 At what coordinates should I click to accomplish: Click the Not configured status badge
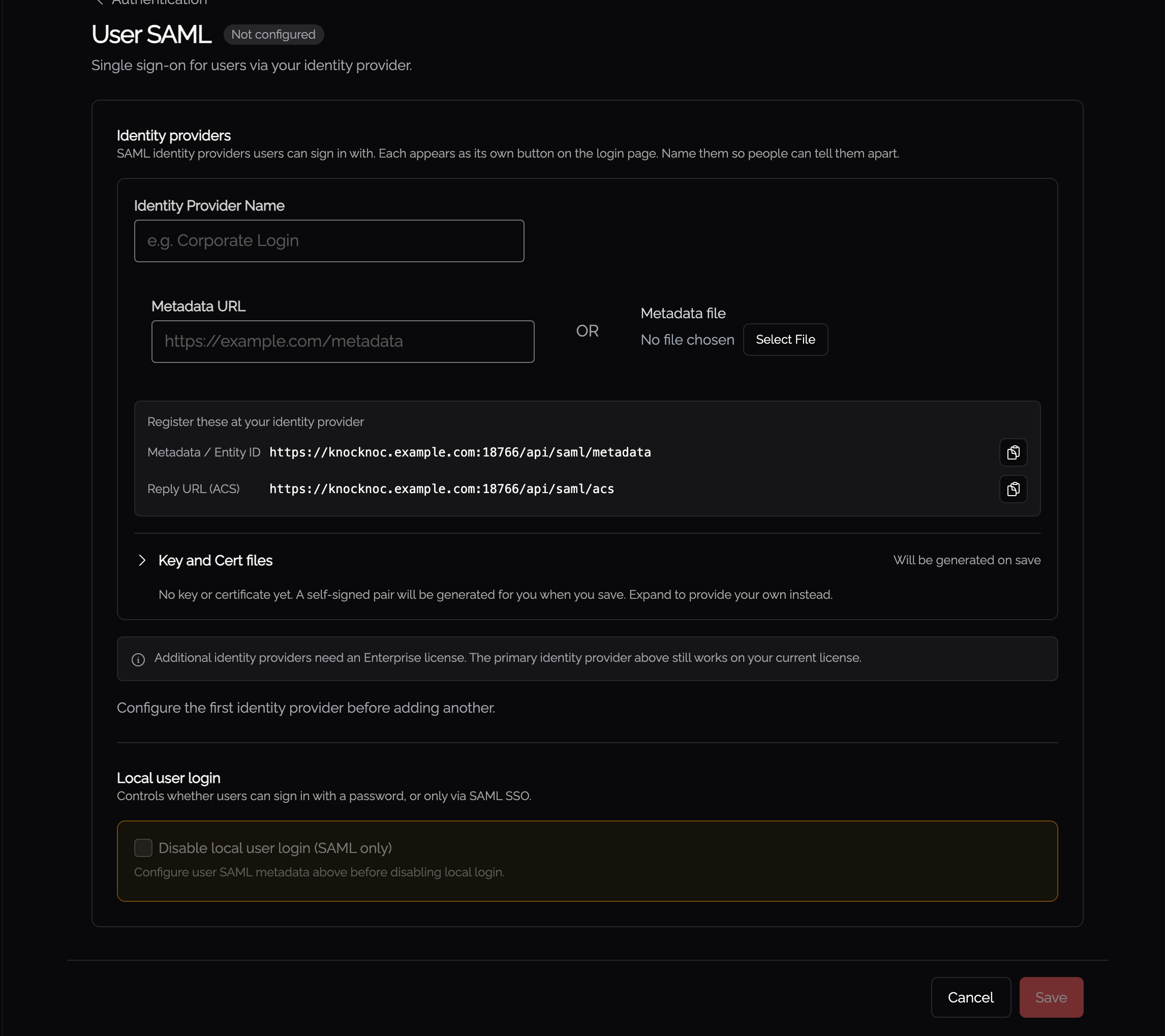273,34
